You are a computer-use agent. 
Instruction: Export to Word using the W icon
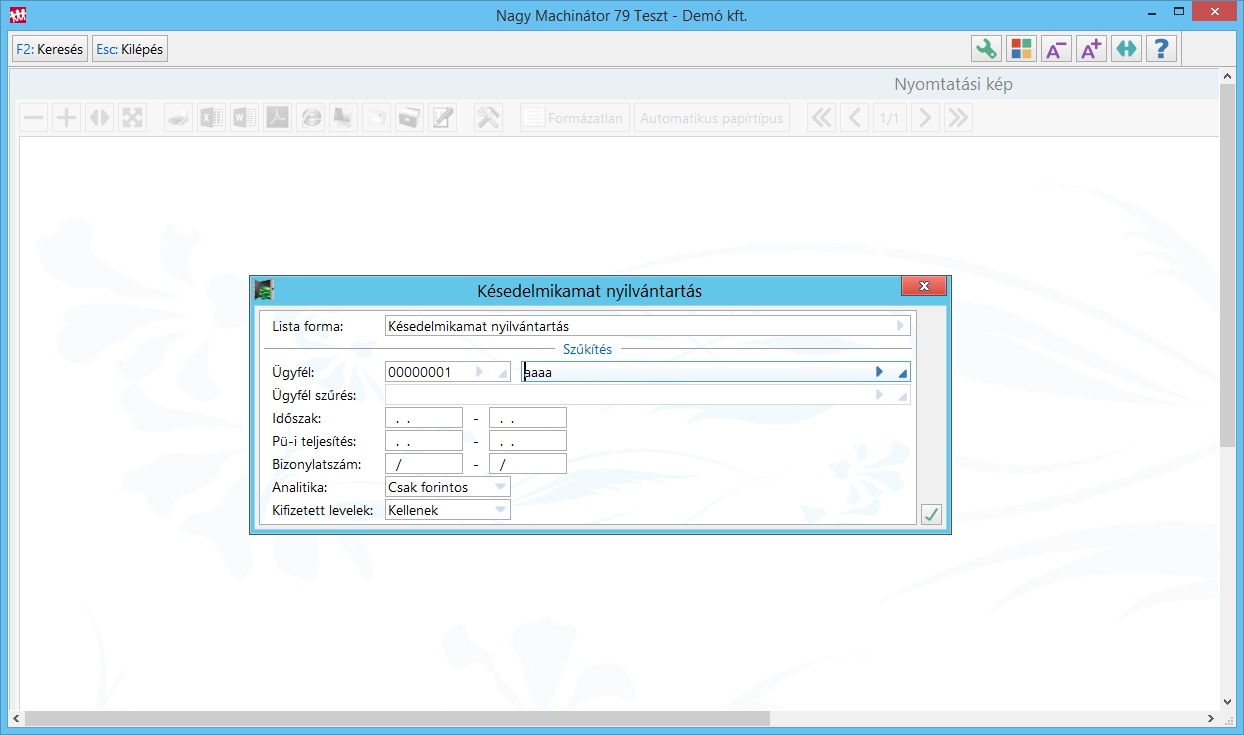(244, 118)
